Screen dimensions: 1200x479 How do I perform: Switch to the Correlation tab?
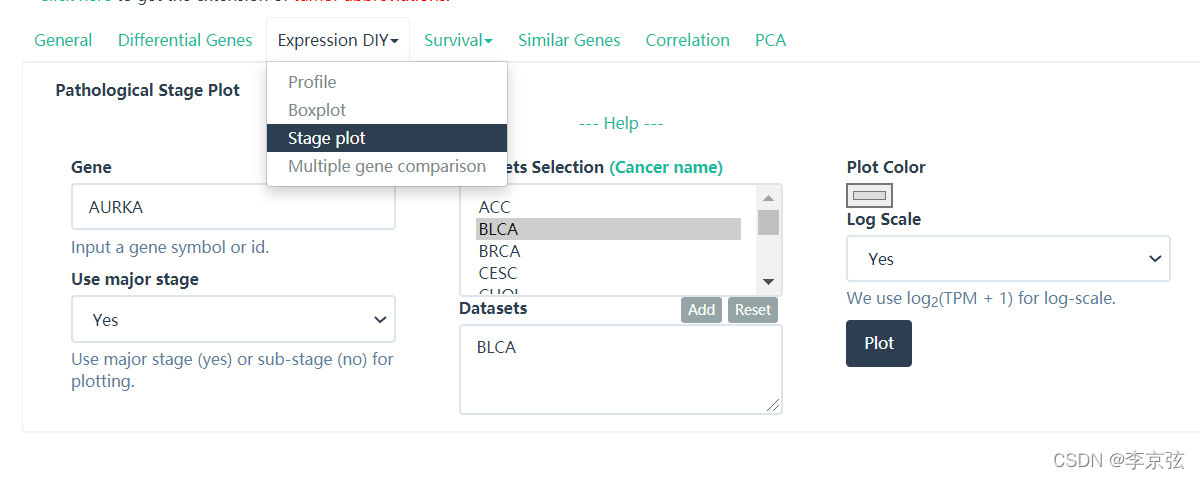(x=688, y=41)
